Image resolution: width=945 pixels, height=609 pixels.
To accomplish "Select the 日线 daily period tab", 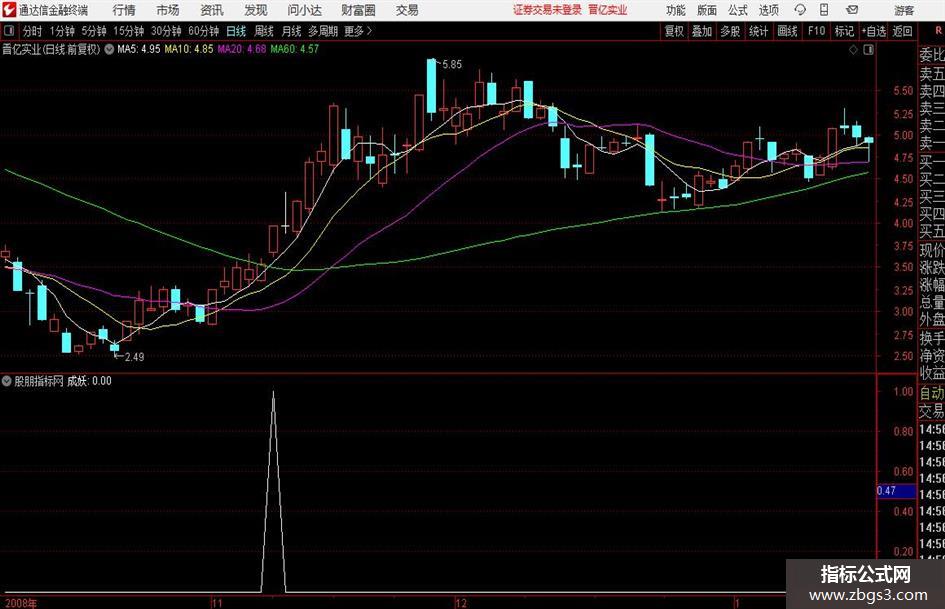I will point(236,31).
